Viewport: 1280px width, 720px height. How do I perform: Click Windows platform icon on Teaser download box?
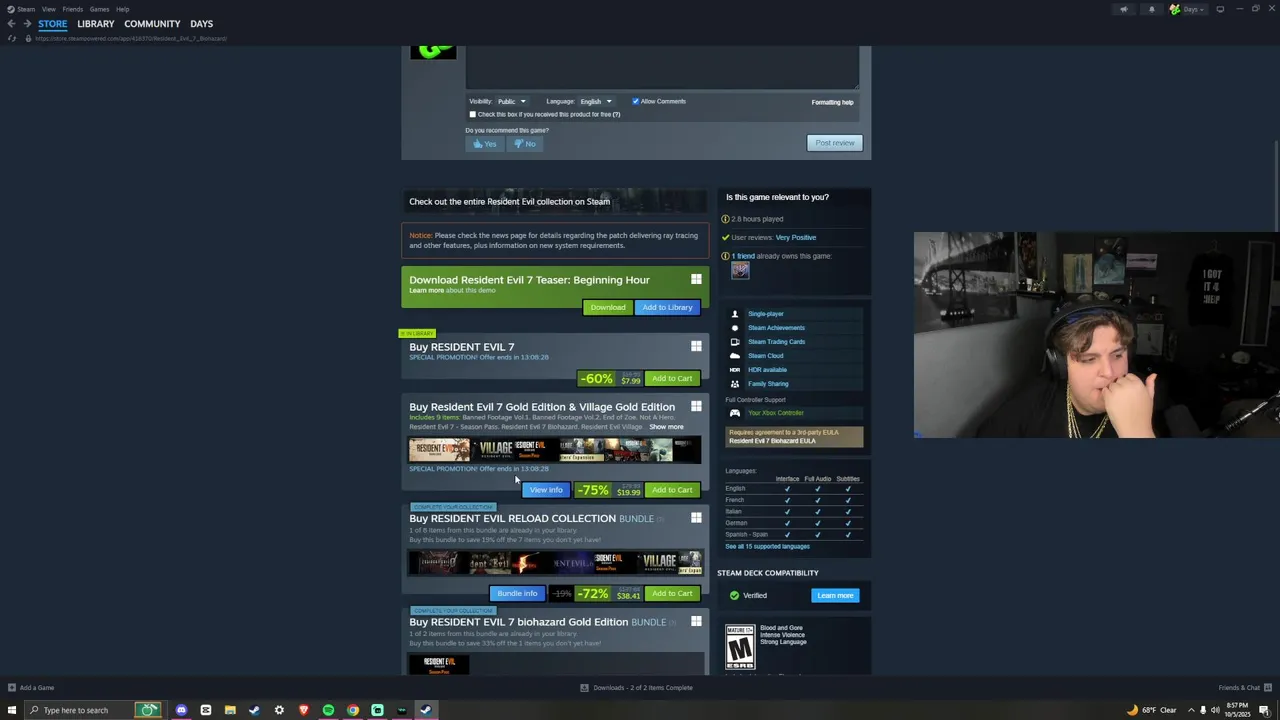click(x=696, y=280)
